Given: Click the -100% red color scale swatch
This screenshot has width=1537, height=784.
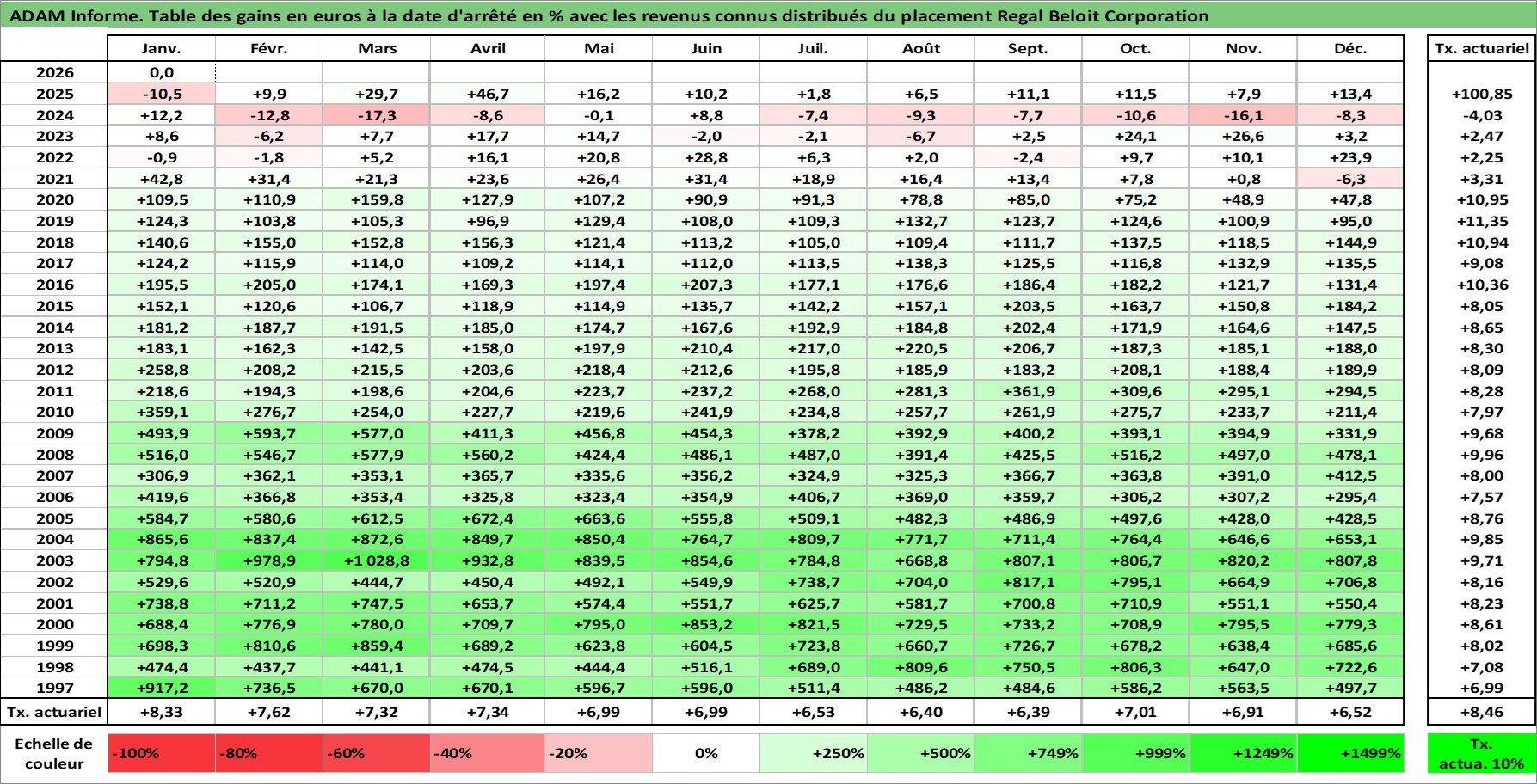Looking at the screenshot, I should pos(161,753).
